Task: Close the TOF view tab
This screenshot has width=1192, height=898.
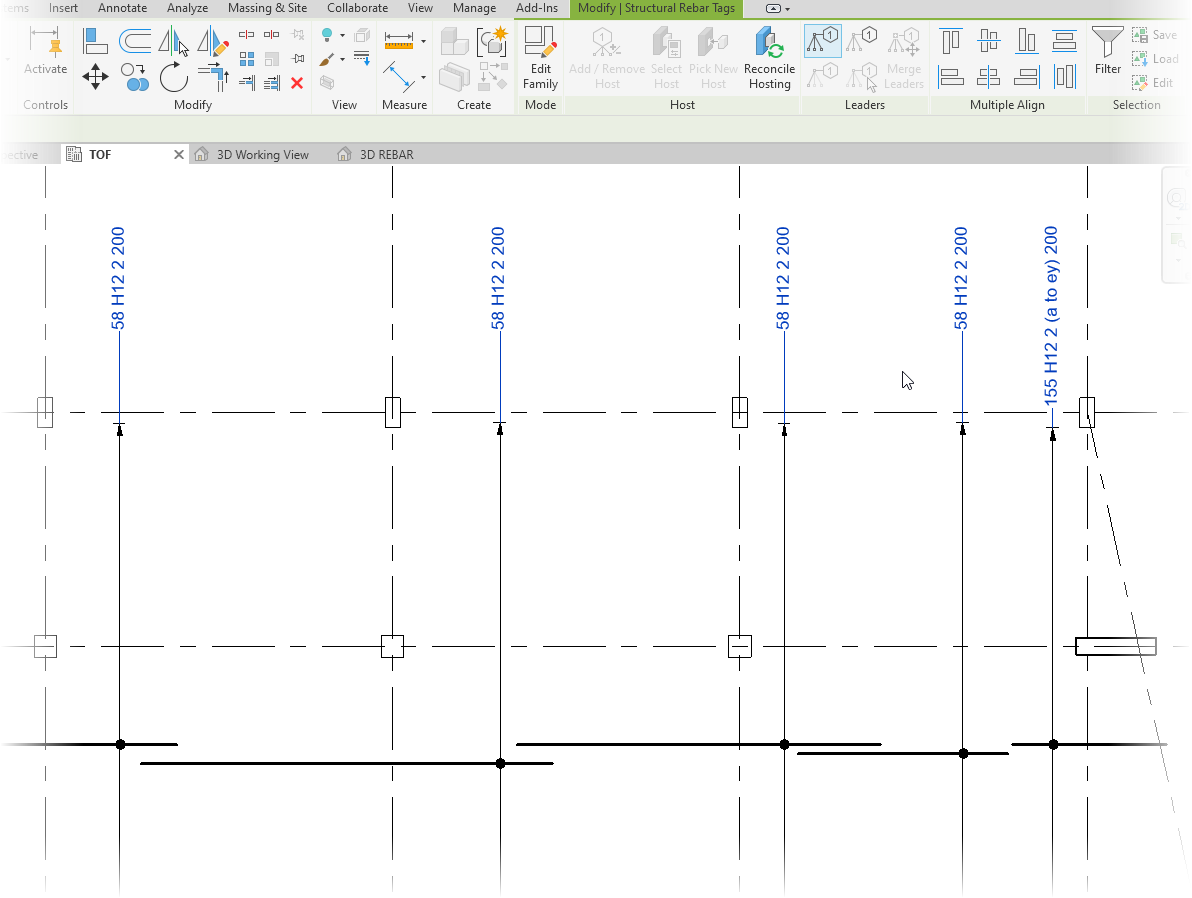Action: (179, 155)
